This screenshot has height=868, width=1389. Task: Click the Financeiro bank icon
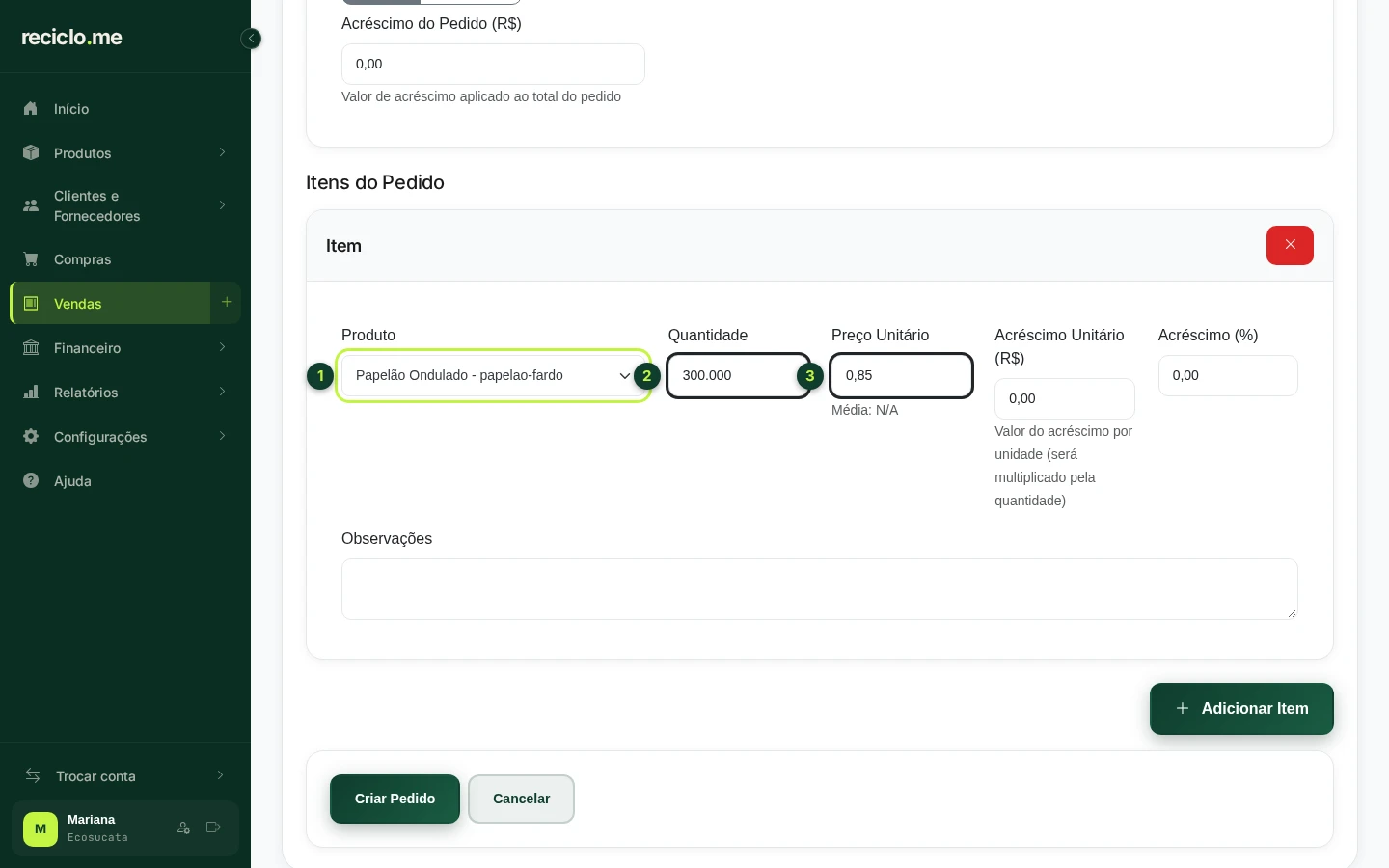[31, 348]
